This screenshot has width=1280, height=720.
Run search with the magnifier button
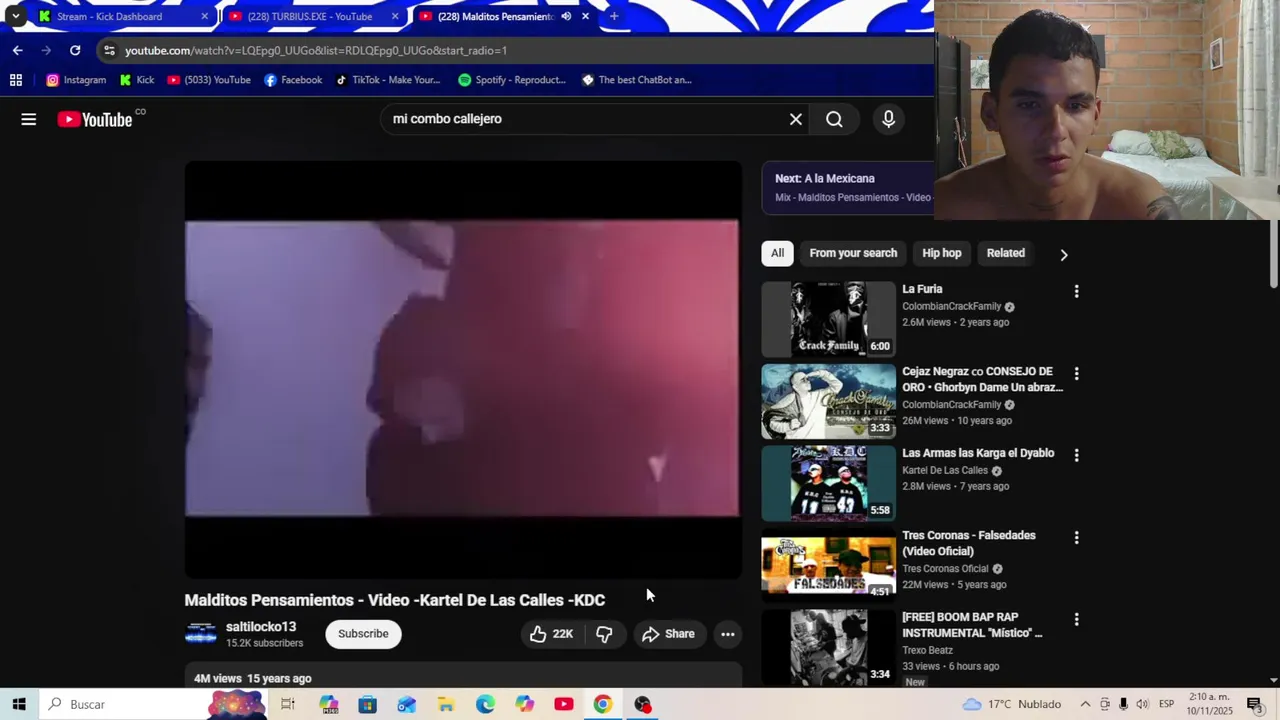834,119
